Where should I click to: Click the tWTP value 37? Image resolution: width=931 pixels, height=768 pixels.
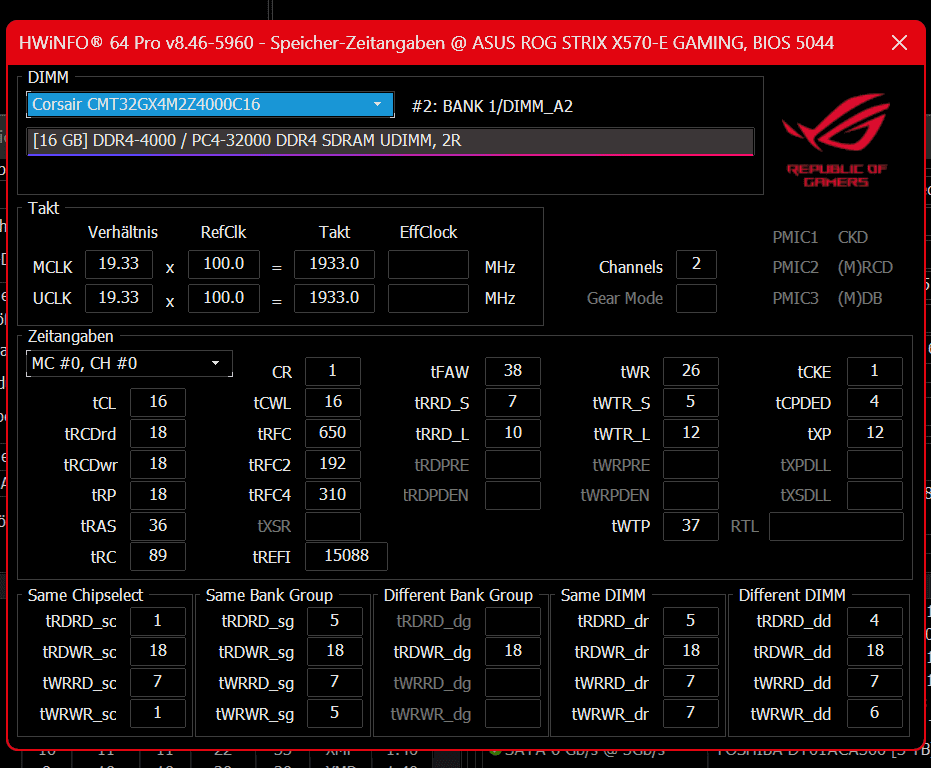pos(691,526)
